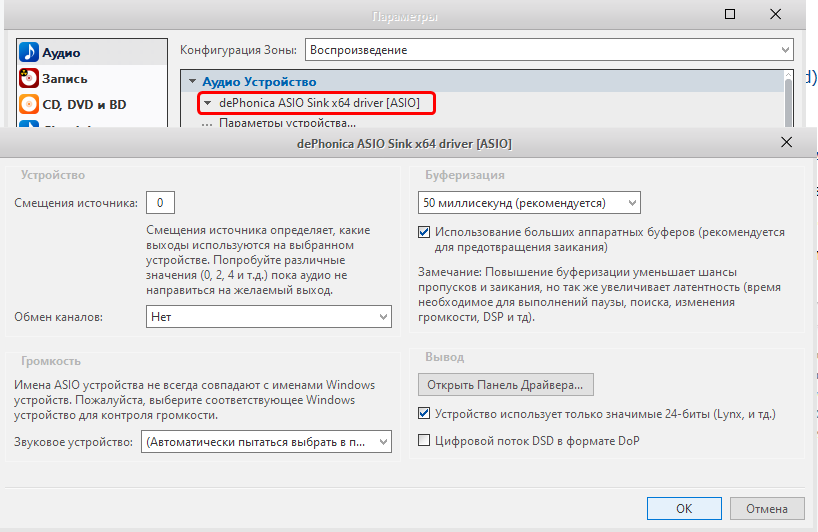Click the Смещения источника input field
The width and height of the screenshot is (818, 532).
point(160,203)
